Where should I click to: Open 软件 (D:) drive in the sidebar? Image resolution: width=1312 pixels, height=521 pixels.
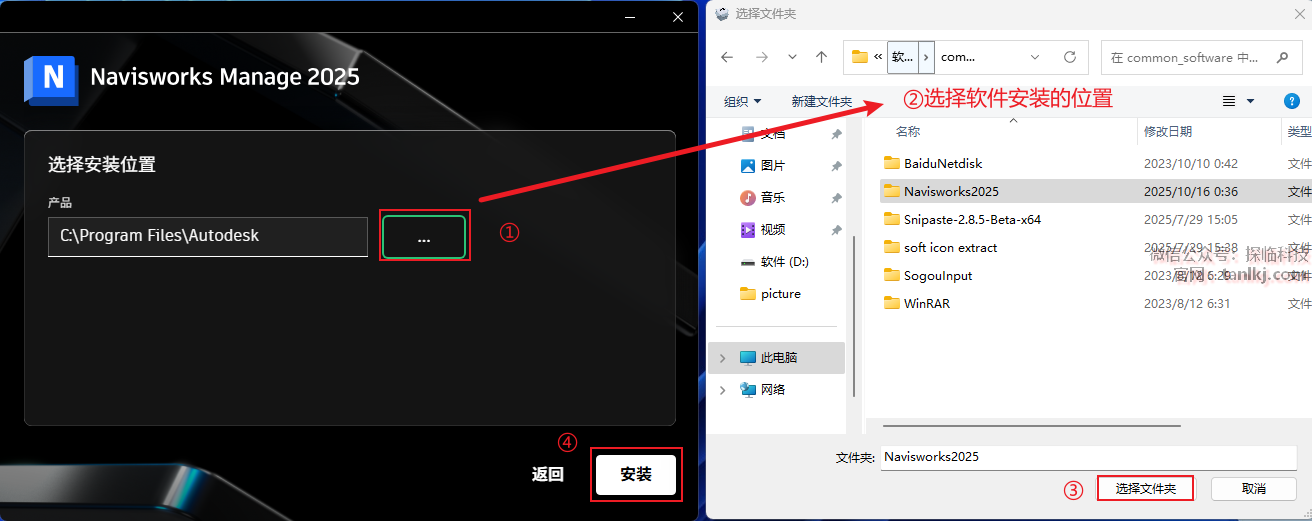coord(785,261)
